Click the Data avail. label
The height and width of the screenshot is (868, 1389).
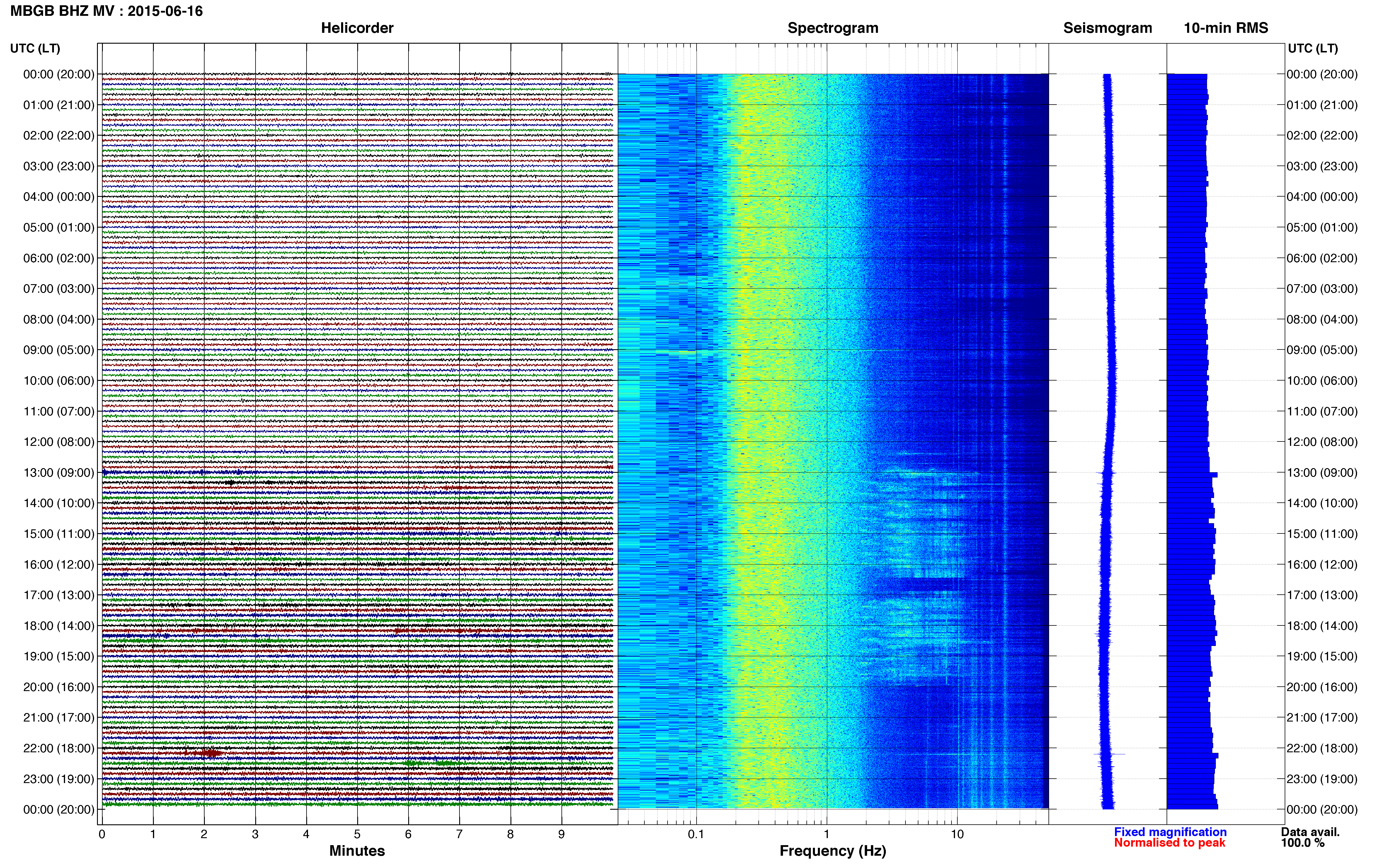[x=1310, y=832]
